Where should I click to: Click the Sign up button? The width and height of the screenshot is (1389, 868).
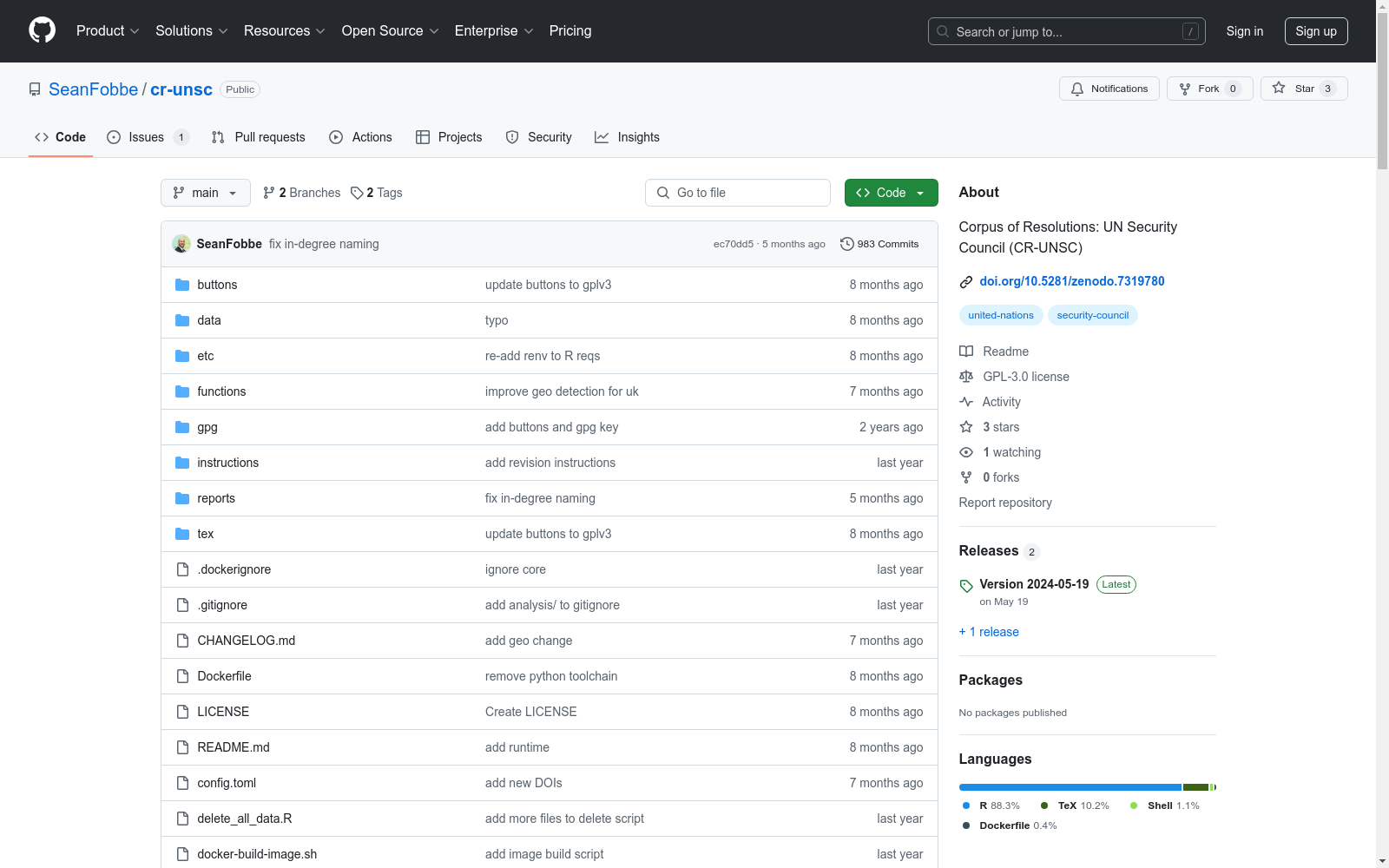[x=1316, y=31]
